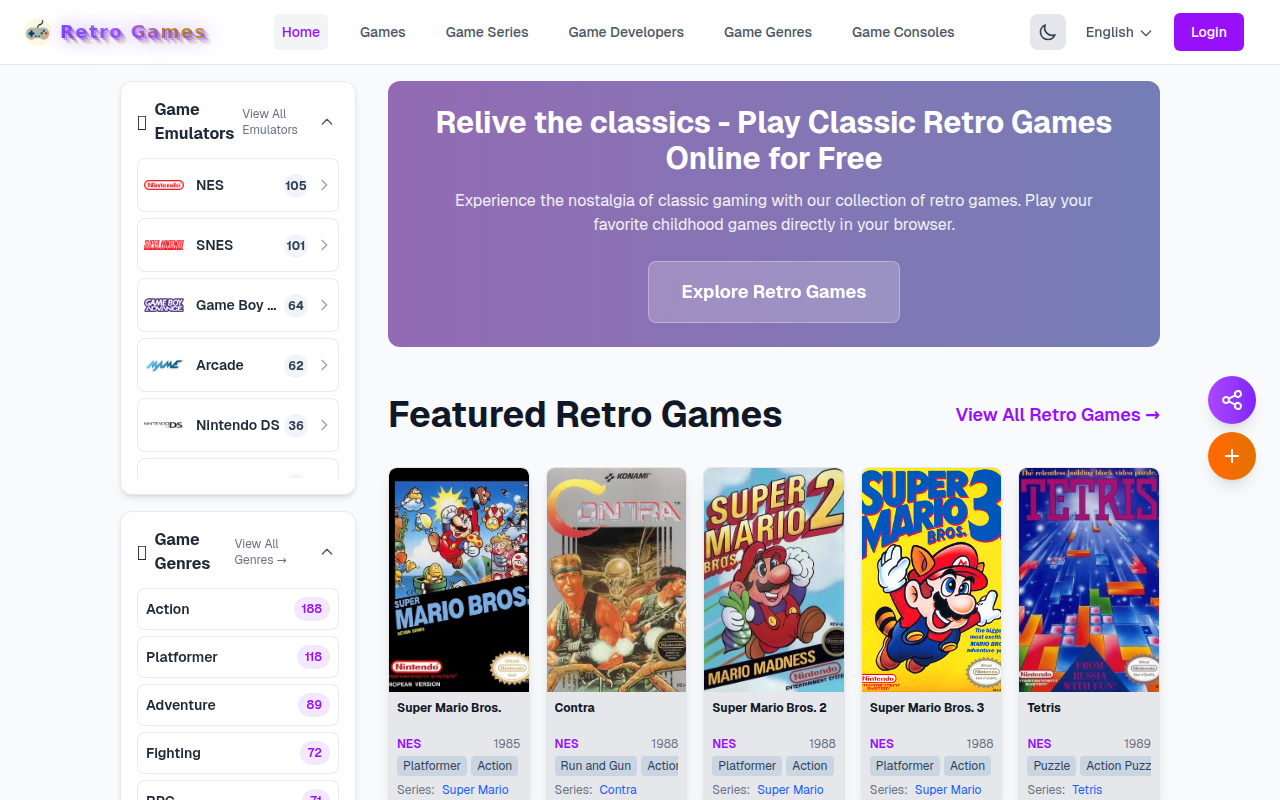Click the Retro Games gamepad logo icon
This screenshot has height=800, width=1280.
pos(38,32)
